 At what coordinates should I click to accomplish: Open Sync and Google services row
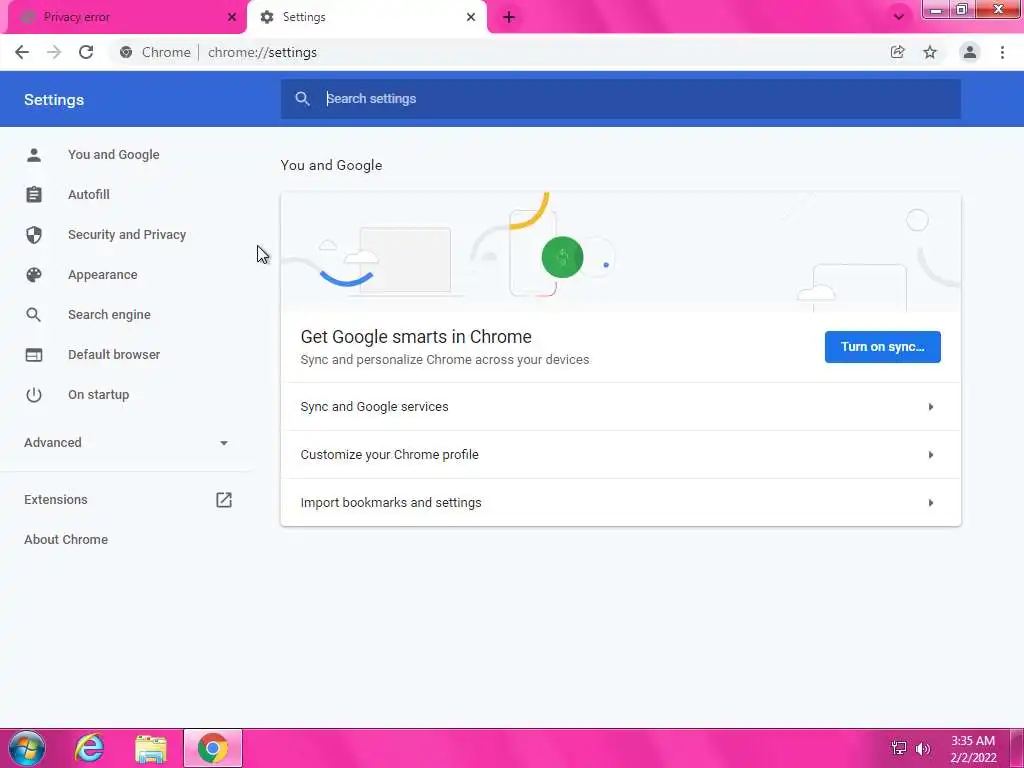620,407
